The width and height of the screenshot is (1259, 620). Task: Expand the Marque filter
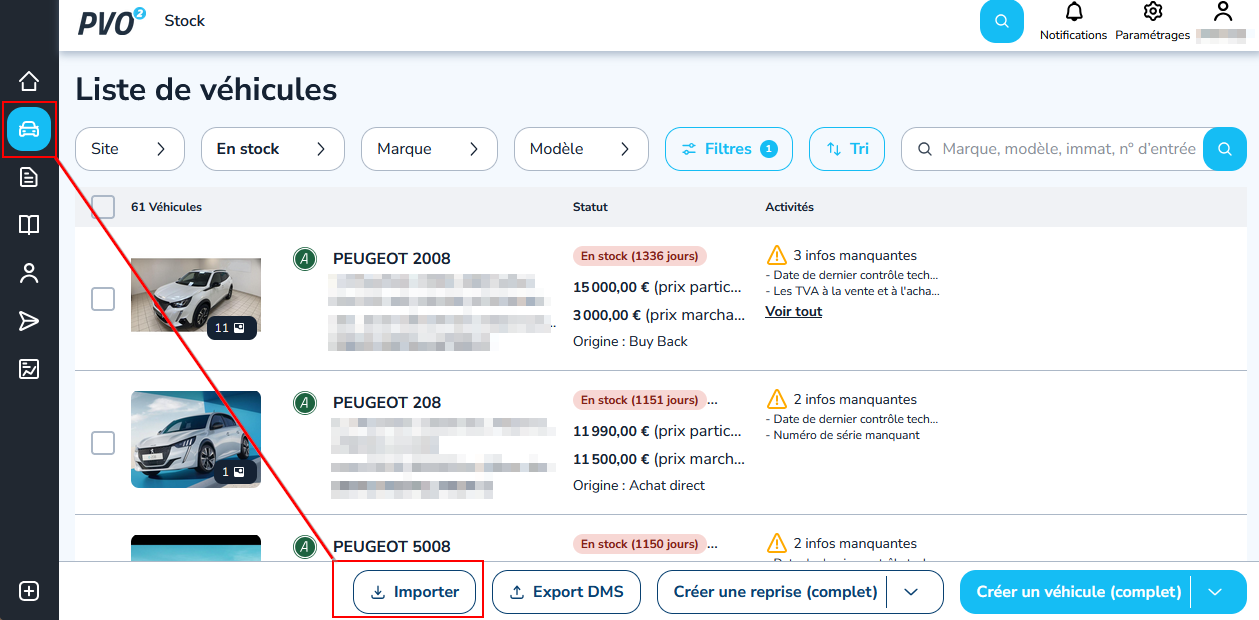[429, 149]
